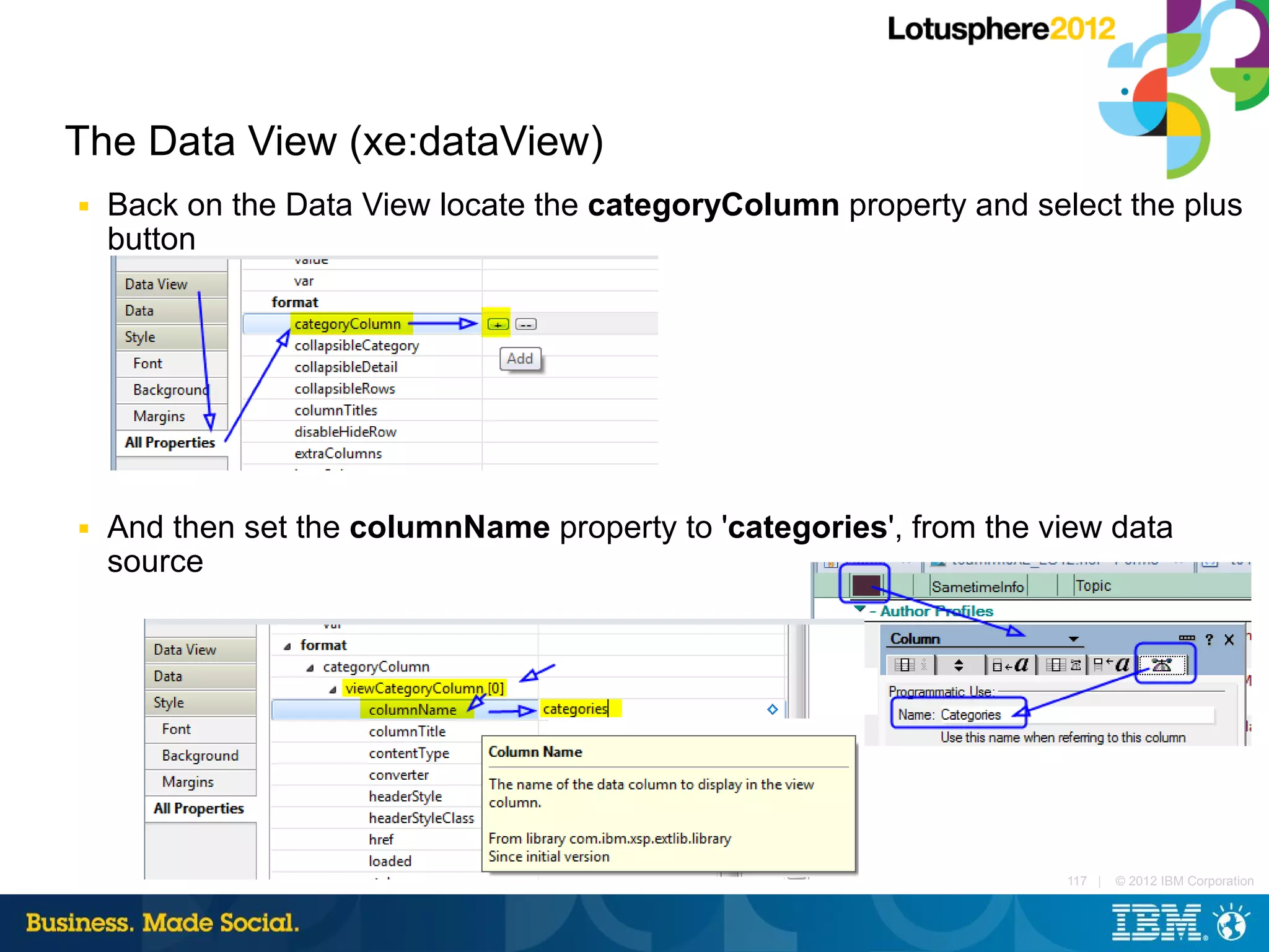Select the headerStyleClass property
This screenshot has width=1269, height=952.
click(421, 818)
